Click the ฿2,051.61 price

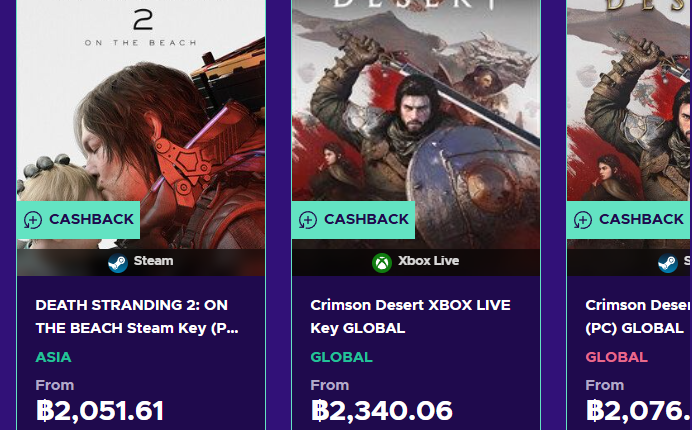(99, 410)
